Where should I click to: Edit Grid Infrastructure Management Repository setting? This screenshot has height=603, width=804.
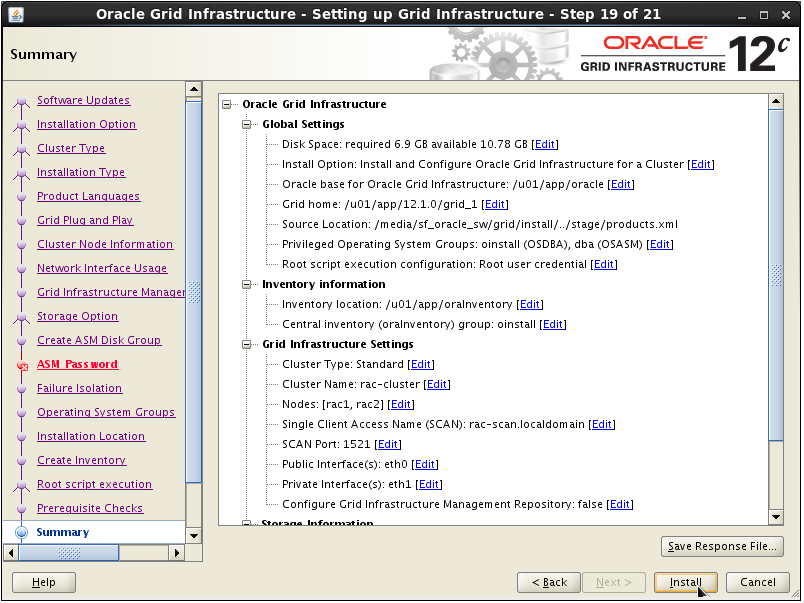point(619,505)
